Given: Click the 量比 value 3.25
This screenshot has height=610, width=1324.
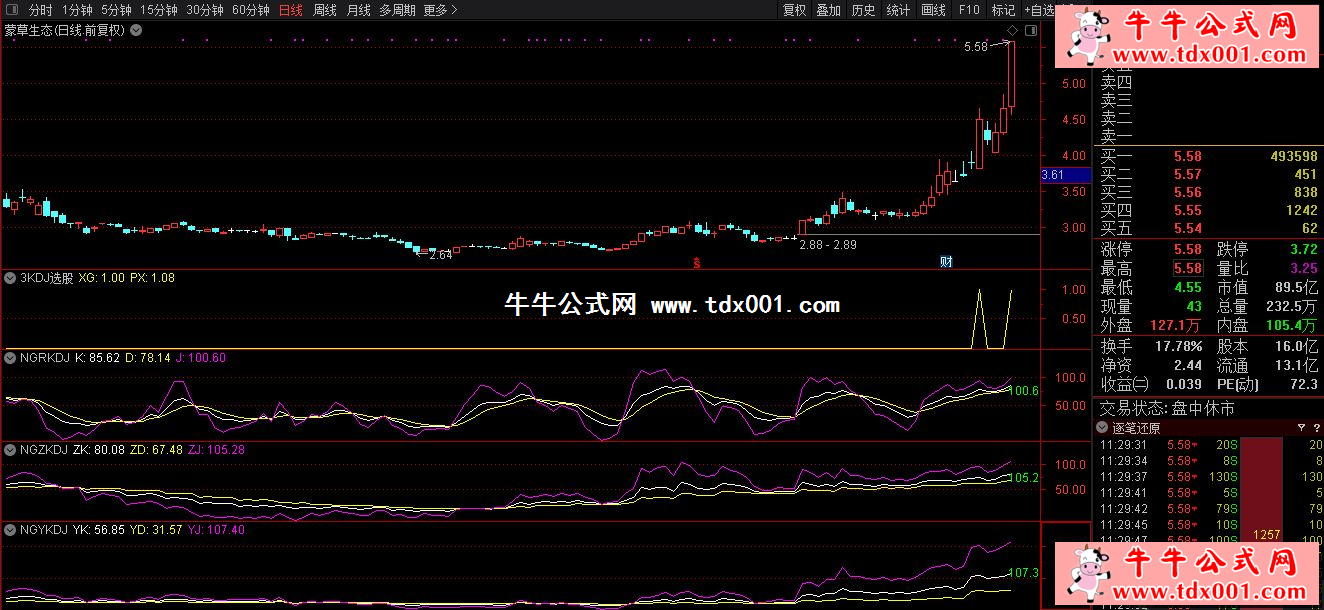Looking at the screenshot, I should [1303, 268].
